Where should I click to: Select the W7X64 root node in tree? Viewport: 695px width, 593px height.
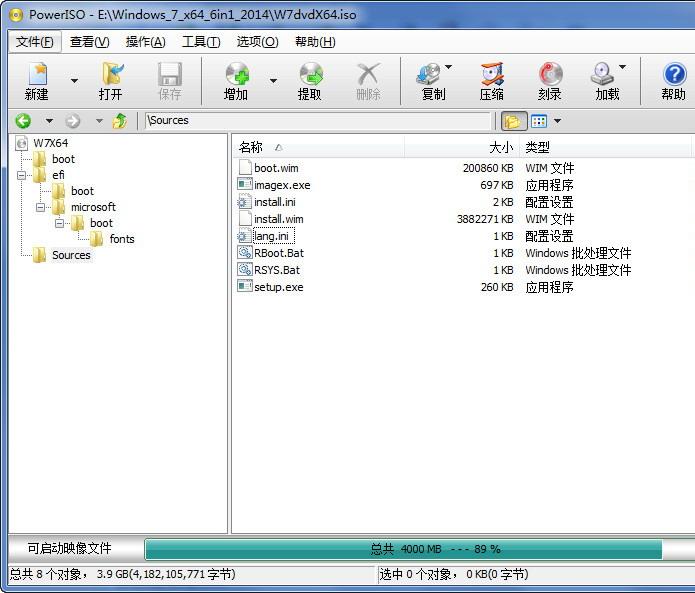coord(51,143)
